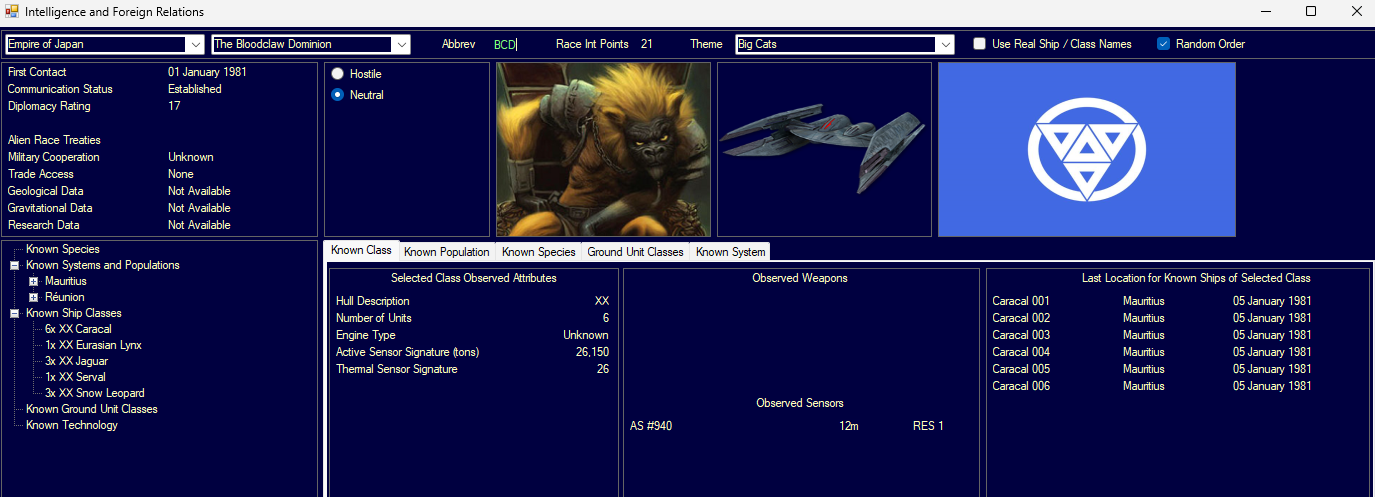Click the Research Data label
1375x497 pixels.
coord(43,225)
